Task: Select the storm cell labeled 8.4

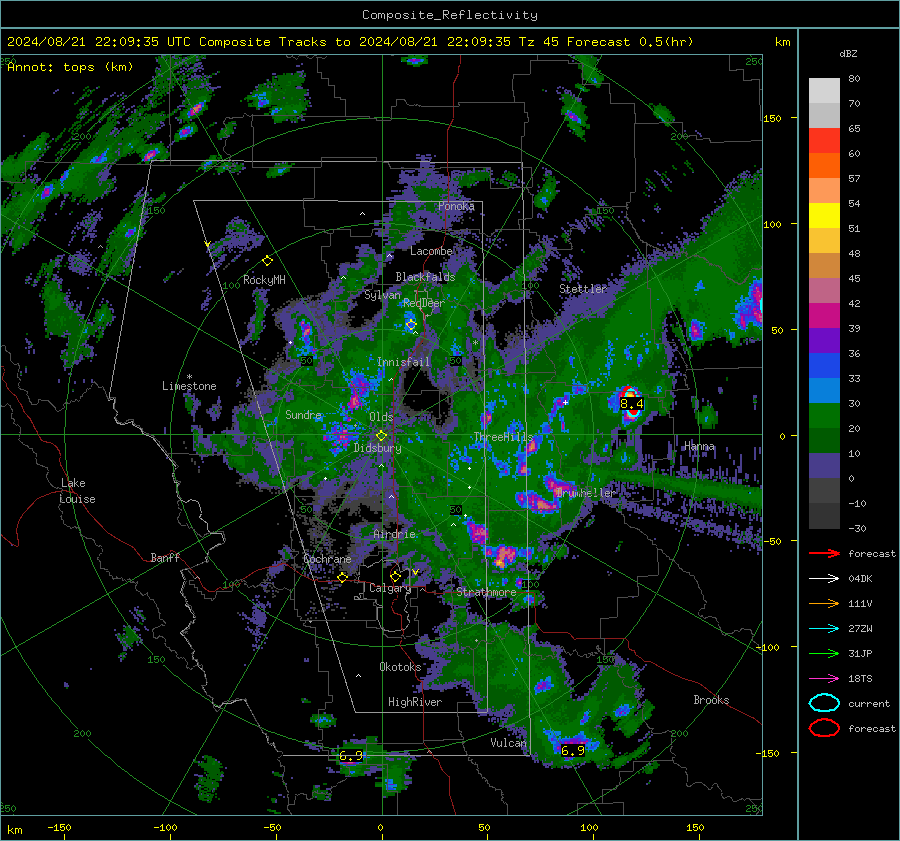Action: (631, 402)
